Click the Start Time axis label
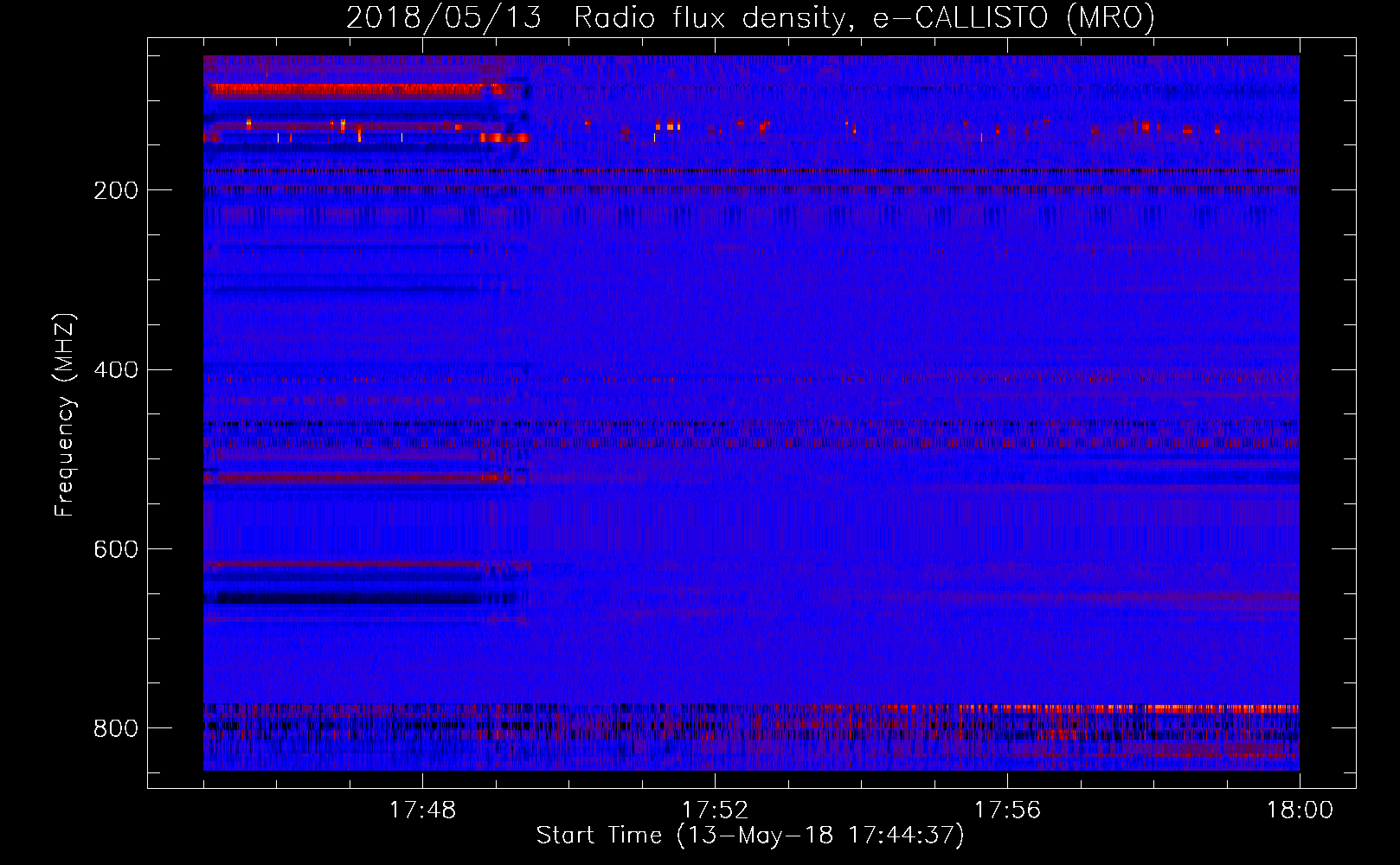Screen dimensions: 1400x865 [750, 836]
